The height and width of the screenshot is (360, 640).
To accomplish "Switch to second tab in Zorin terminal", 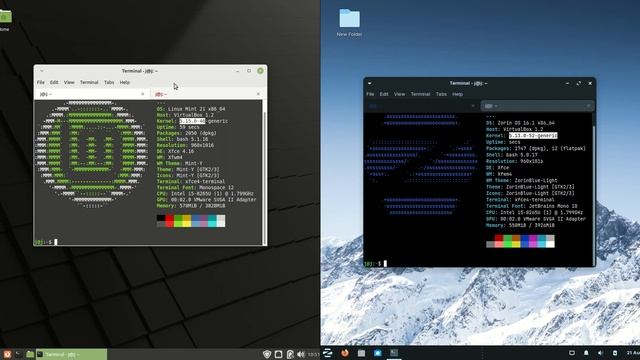I will (x=538, y=106).
